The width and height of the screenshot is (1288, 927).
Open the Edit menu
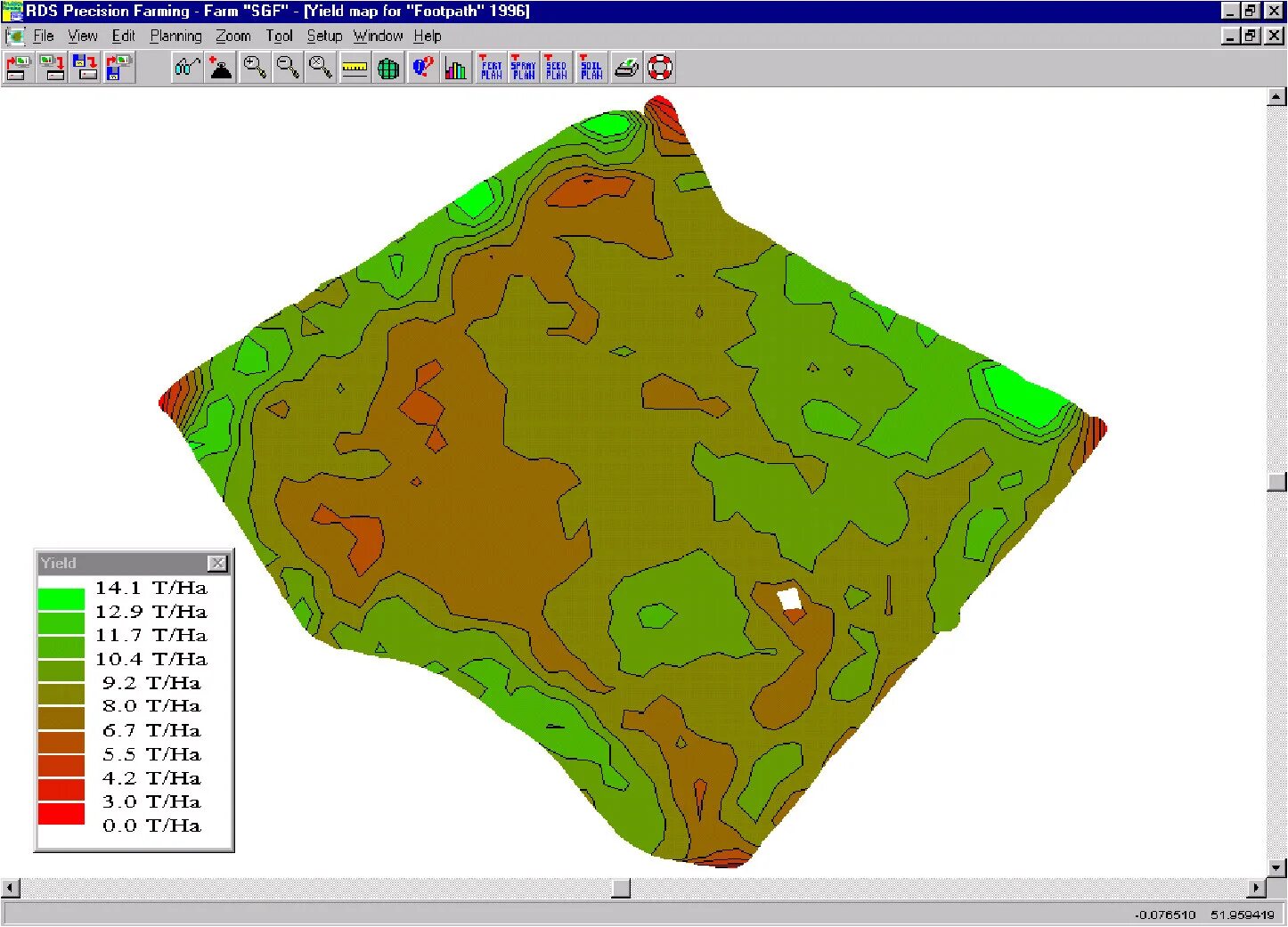pyautogui.click(x=123, y=37)
